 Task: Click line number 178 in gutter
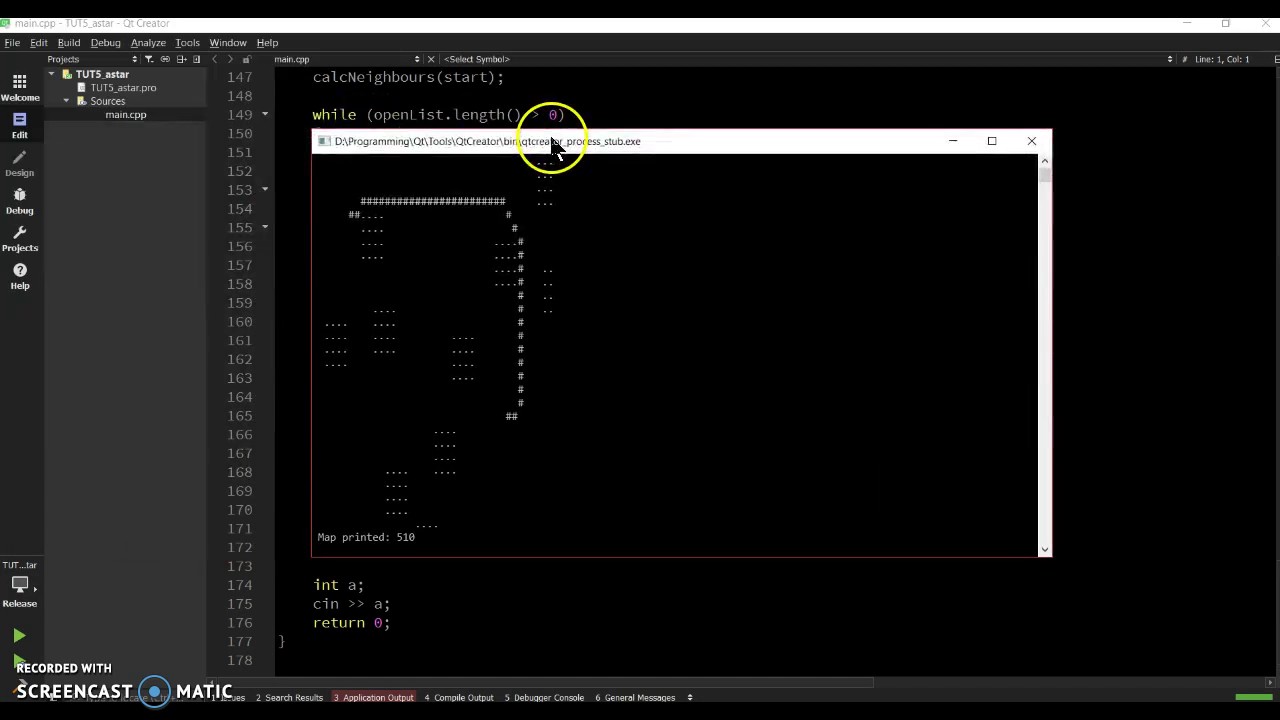[239, 660]
